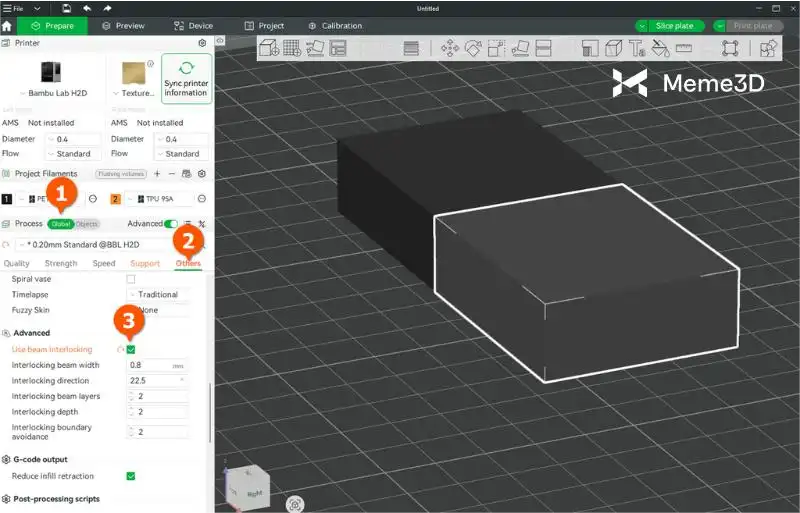This screenshot has height=513, width=800.
Task: Enable the Spiral vase checkbox
Action: pos(131,279)
